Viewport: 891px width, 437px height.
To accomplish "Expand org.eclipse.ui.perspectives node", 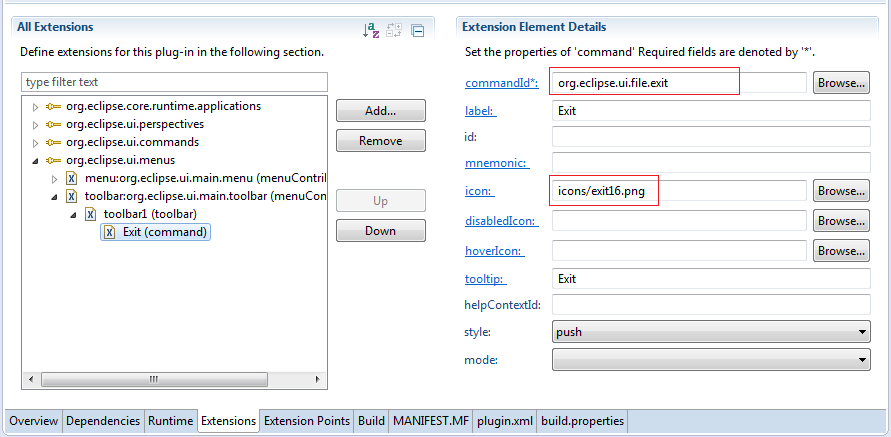I will click(x=35, y=125).
